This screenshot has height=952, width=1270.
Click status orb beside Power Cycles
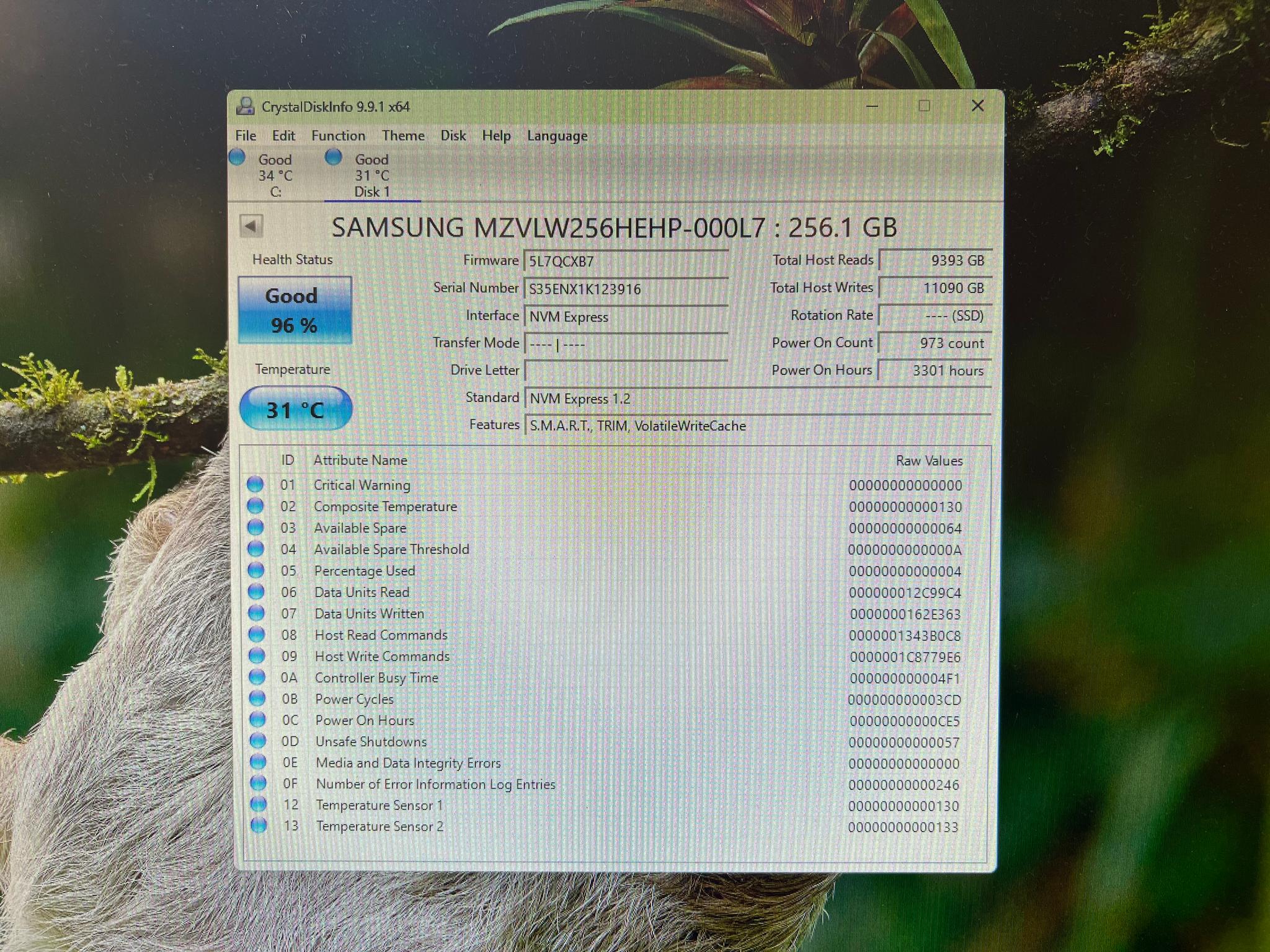(x=257, y=698)
